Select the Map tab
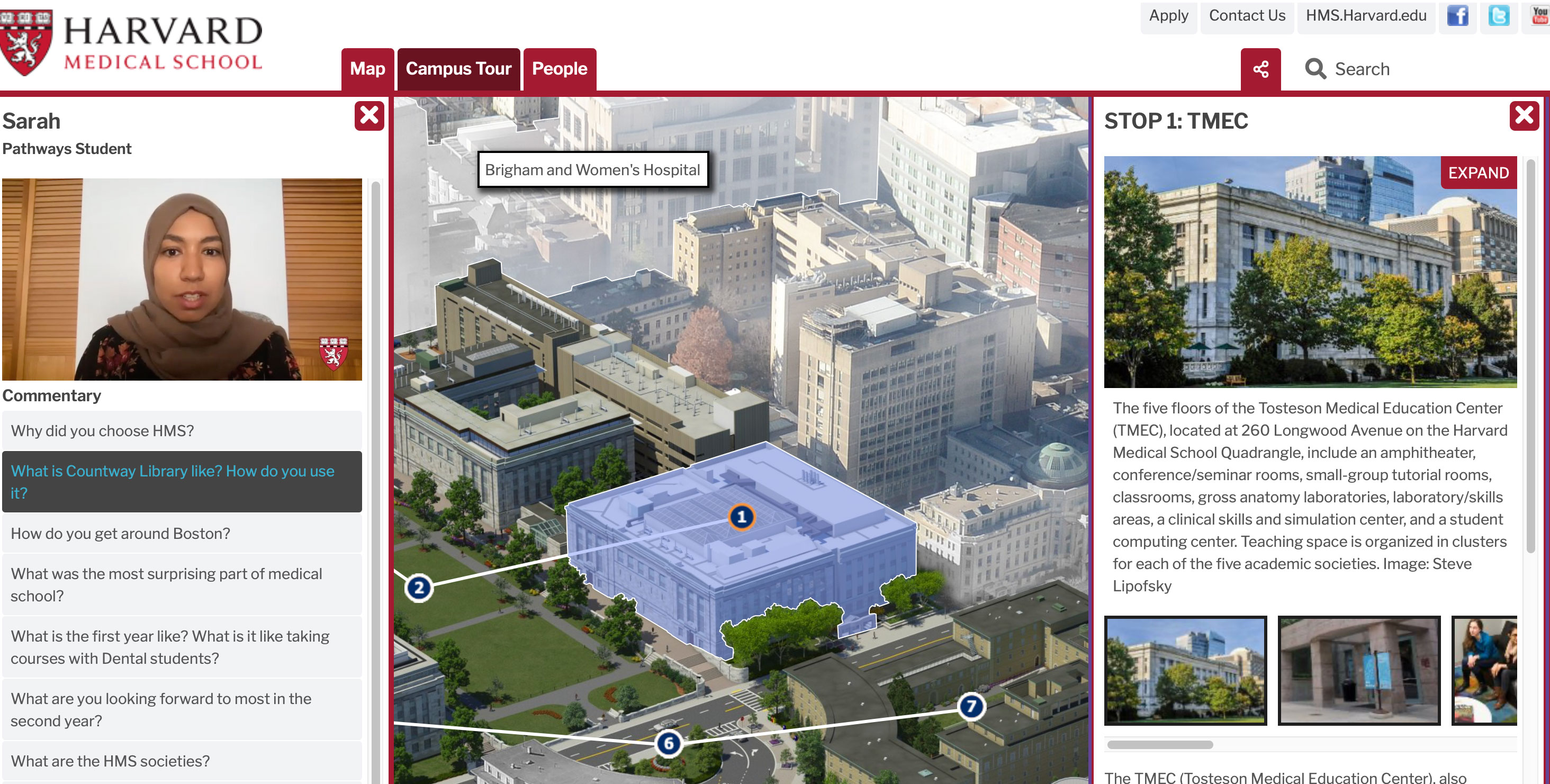The image size is (1550, 784). (367, 68)
